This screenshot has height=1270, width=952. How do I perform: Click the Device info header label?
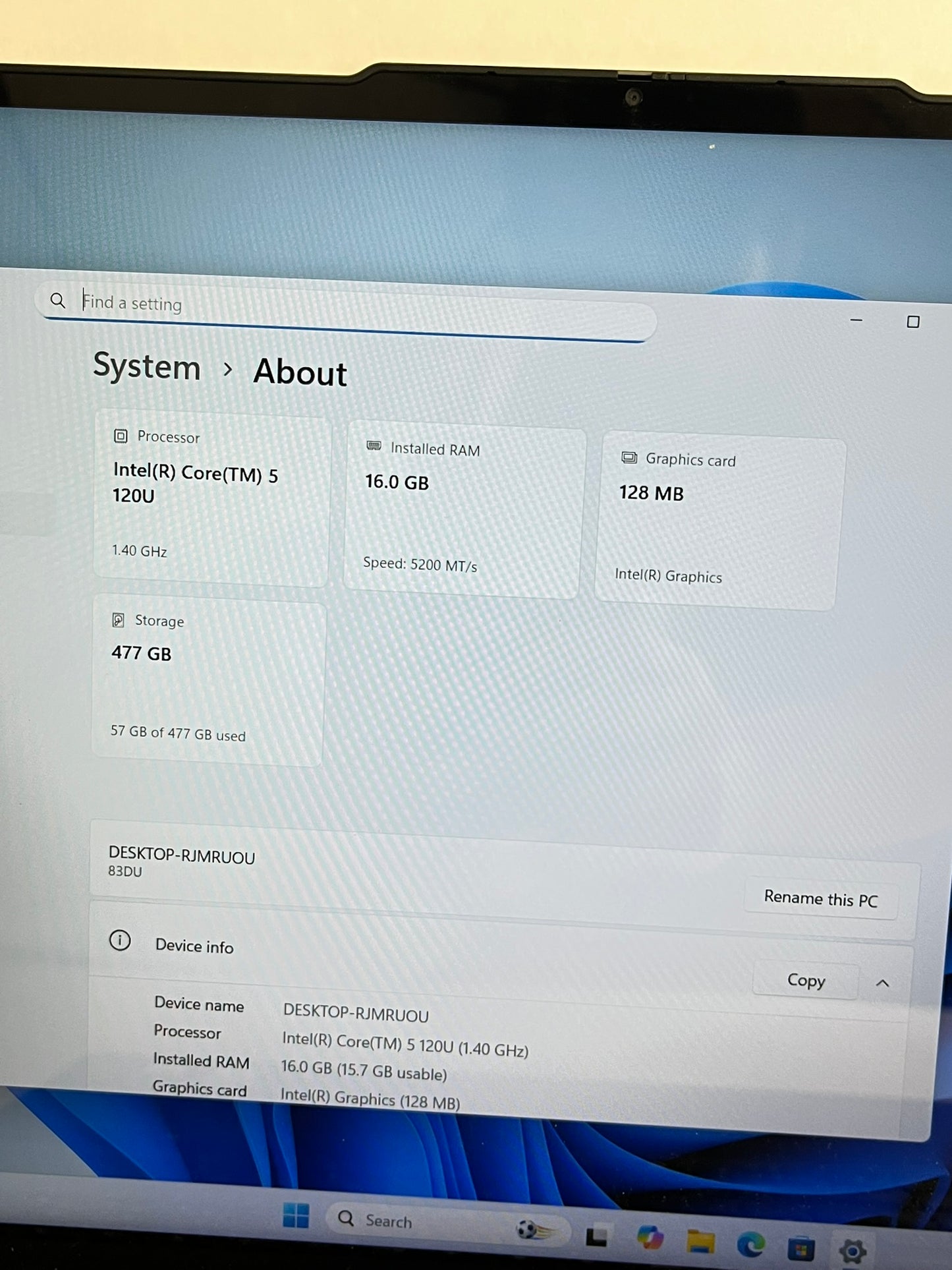pos(194,946)
